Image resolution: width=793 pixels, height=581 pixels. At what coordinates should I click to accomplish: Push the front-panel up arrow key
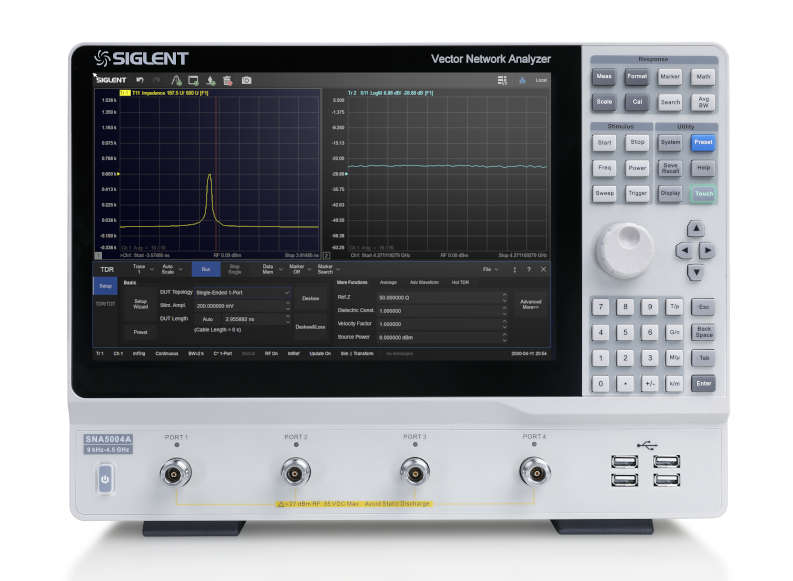click(x=696, y=229)
